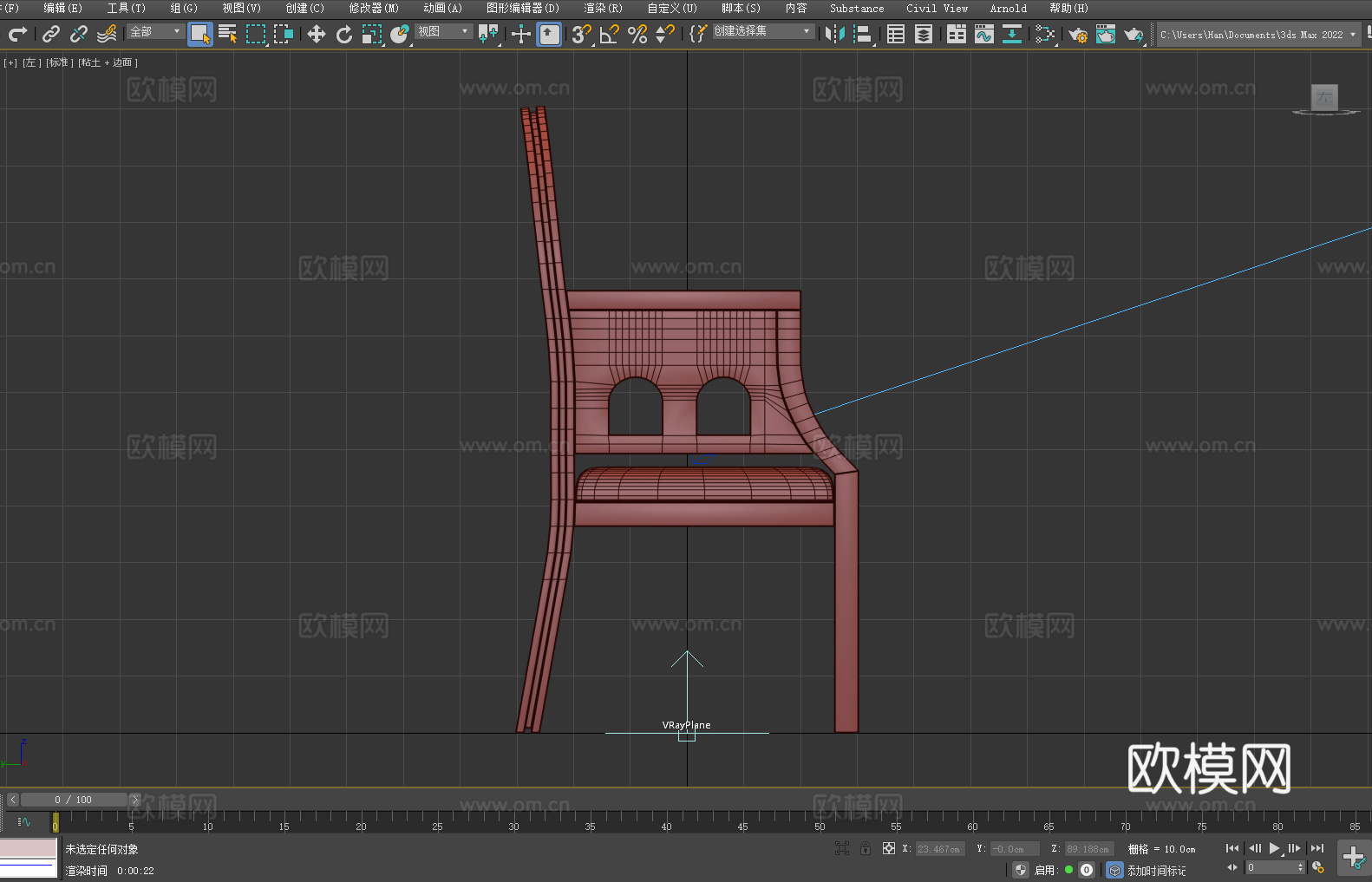This screenshot has width=1372, height=882.
Task: Open the 组(G) menu
Action: click(x=184, y=8)
